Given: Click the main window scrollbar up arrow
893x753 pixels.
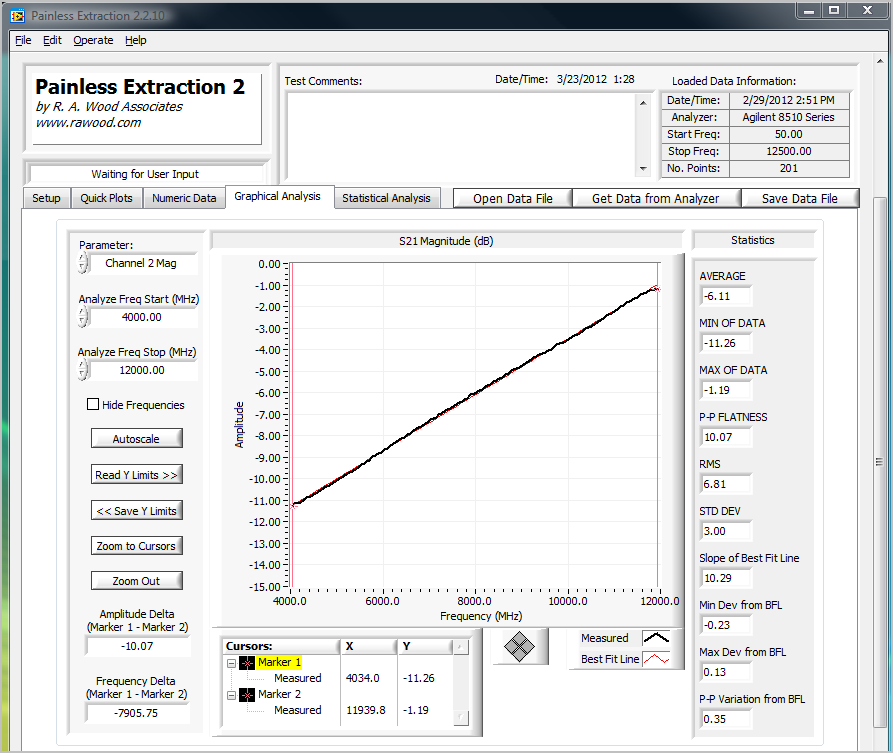Looking at the screenshot, I should (x=880, y=61).
